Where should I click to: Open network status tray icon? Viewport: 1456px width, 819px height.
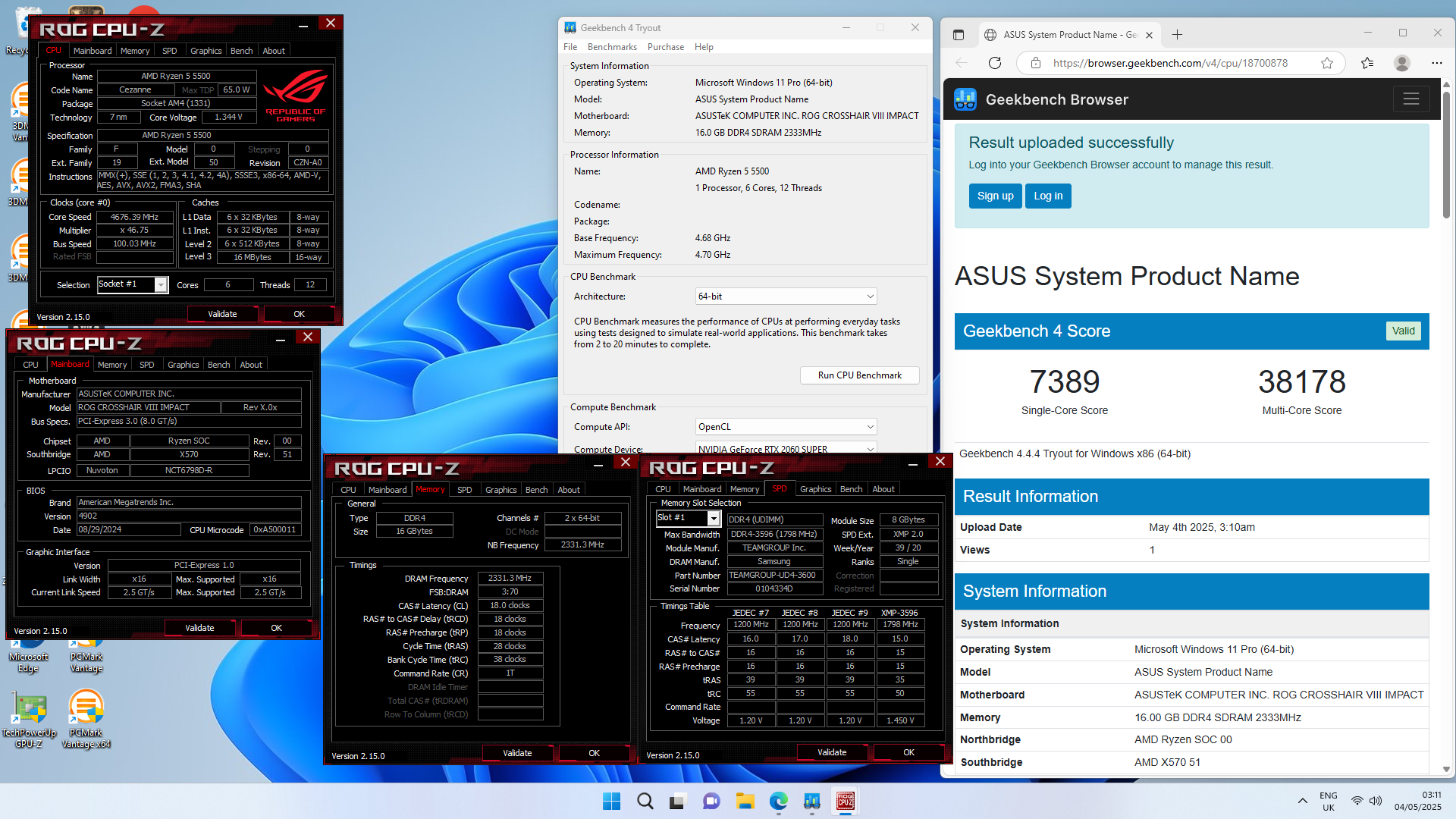pos(1357,801)
